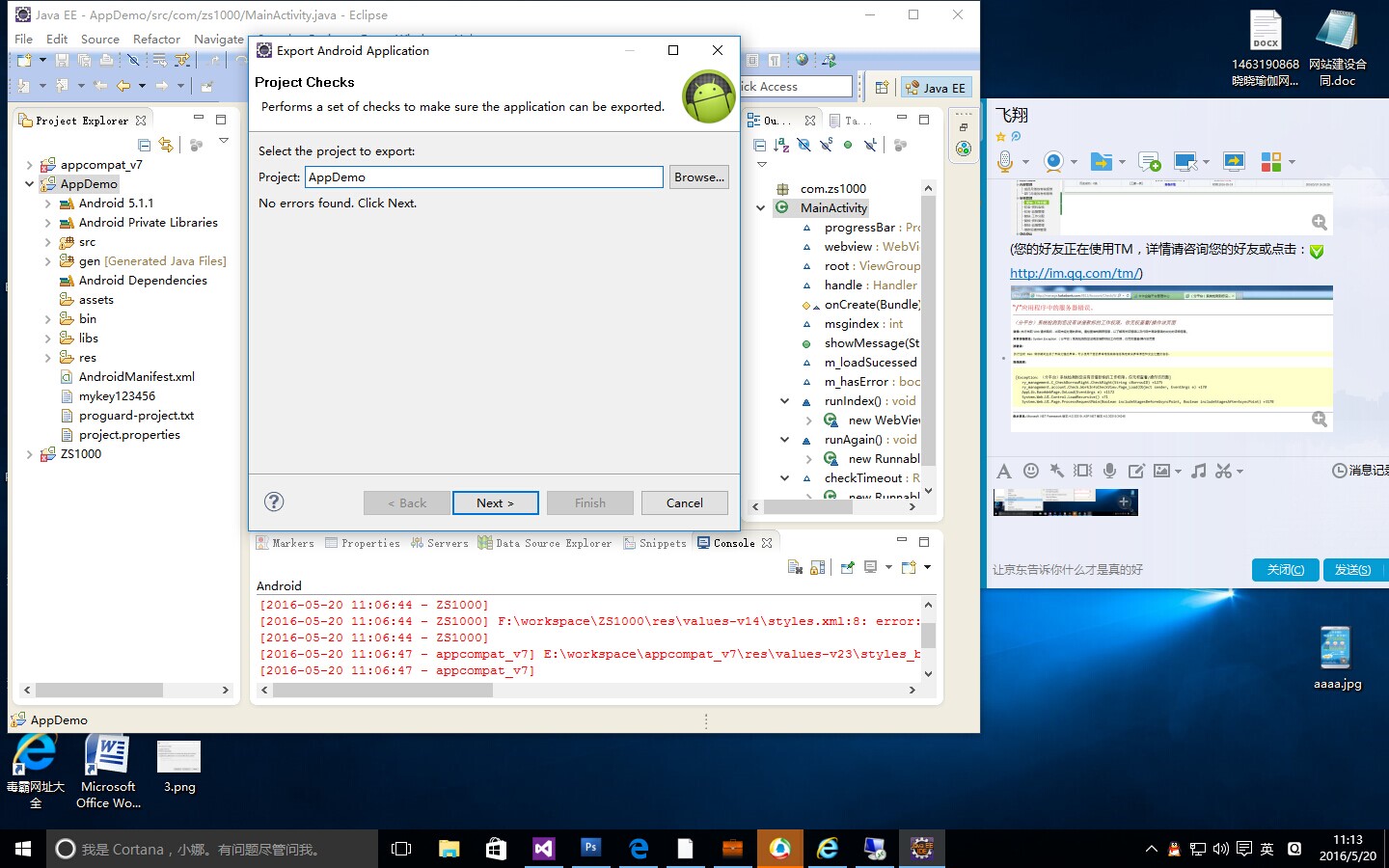Select AndroidManifest.xml in Project Explorer
Screen dimensions: 1389x868
(127, 377)
